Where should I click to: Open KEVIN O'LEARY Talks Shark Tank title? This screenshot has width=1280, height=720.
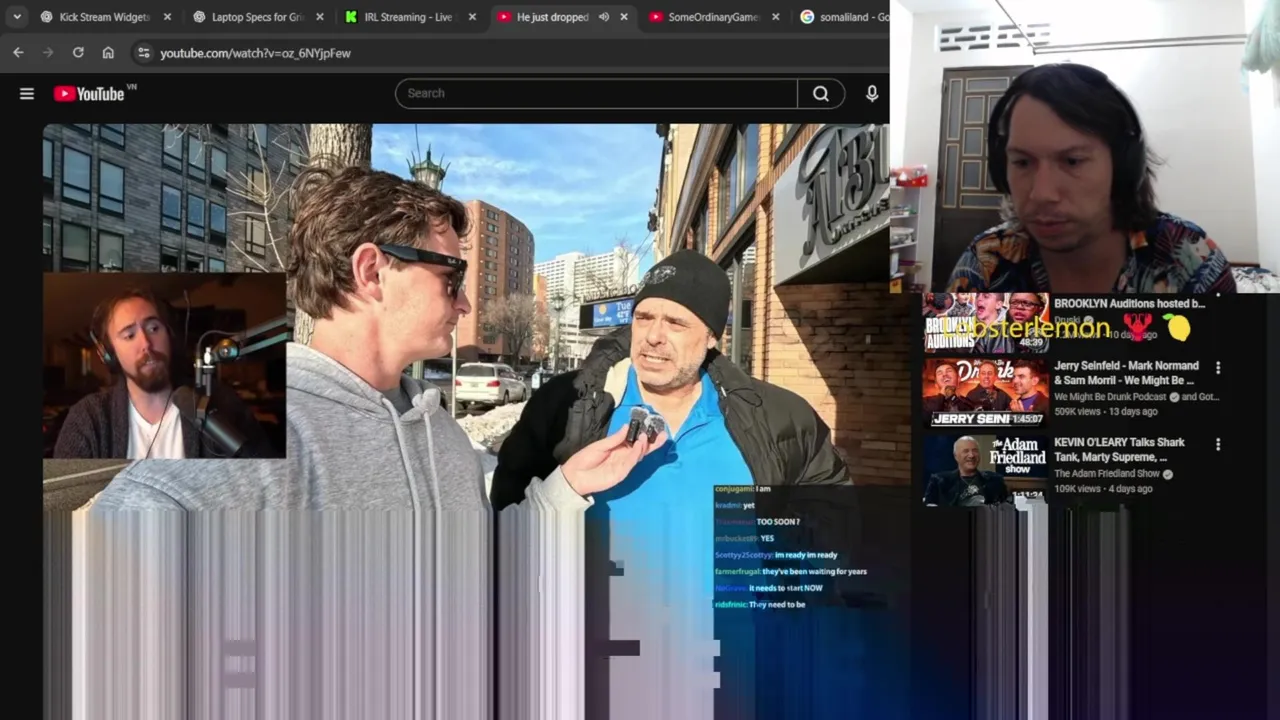(1119, 449)
